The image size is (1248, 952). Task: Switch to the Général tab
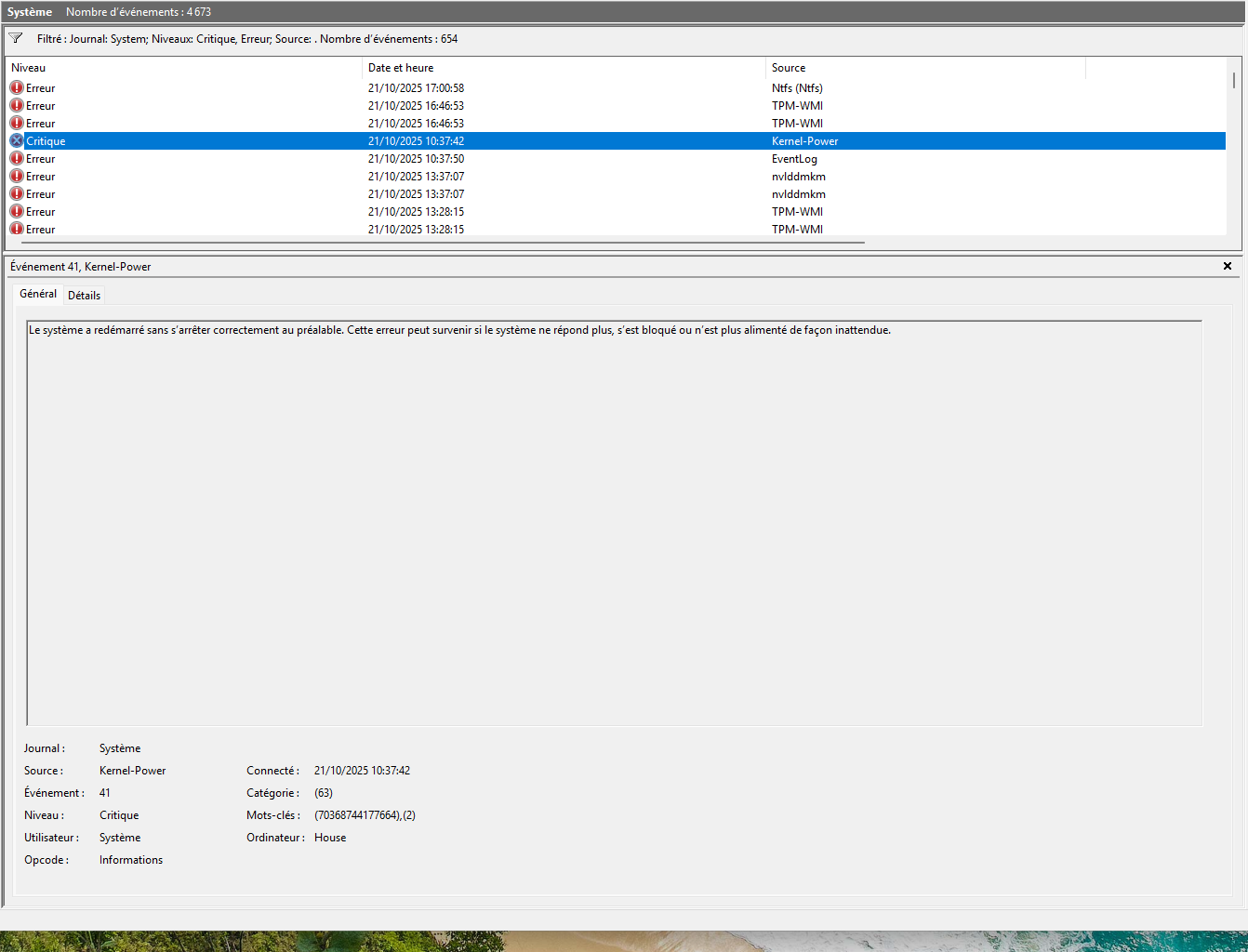(x=38, y=294)
